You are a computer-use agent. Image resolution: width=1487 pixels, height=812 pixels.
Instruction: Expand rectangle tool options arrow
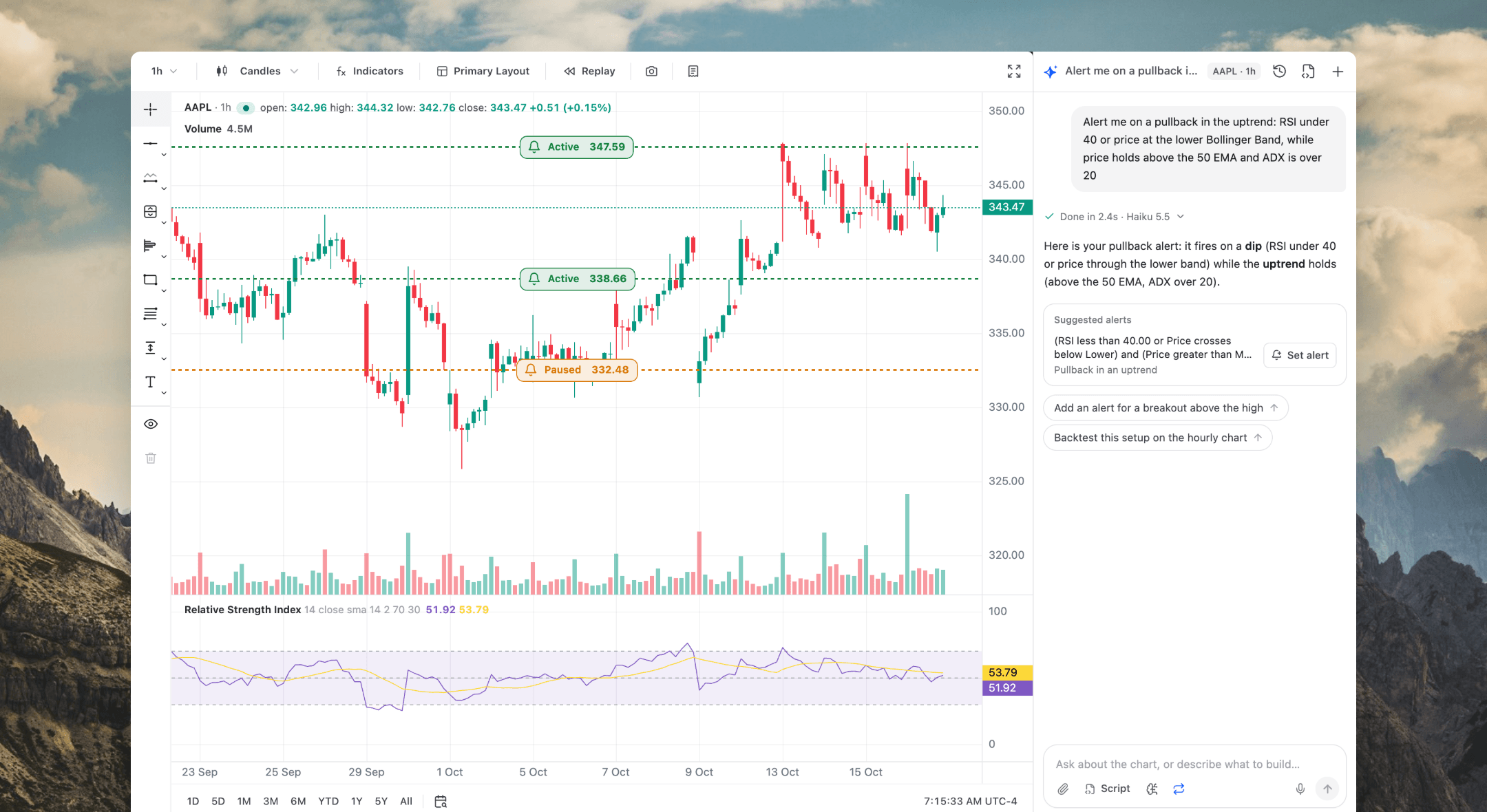pyautogui.click(x=164, y=290)
